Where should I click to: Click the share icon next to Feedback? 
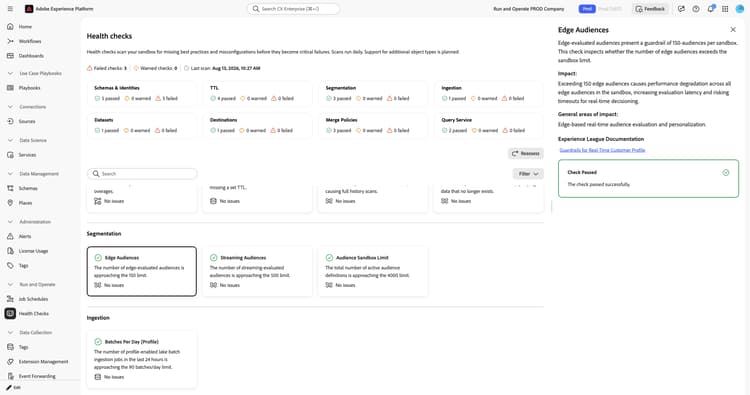681,9
